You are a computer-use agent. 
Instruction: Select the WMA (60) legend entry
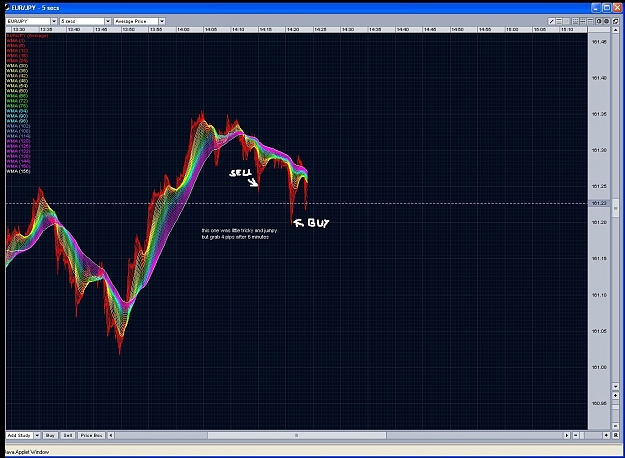[17, 91]
